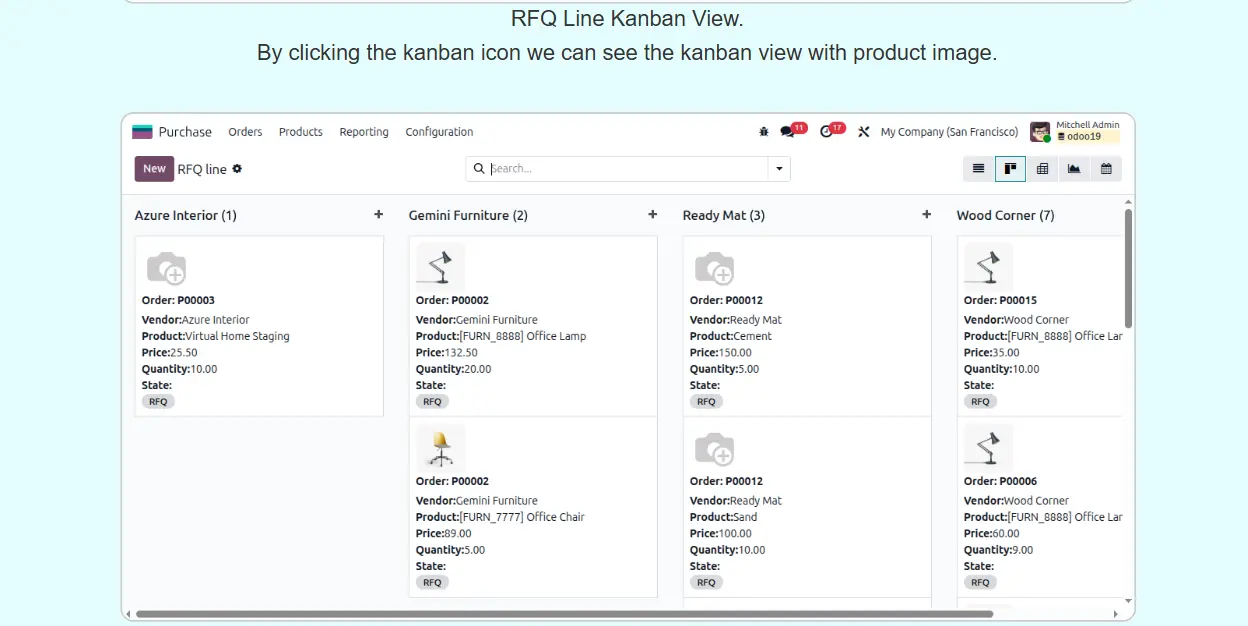This screenshot has width=1248, height=626.
Task: Switch to pivot table view
Action: point(1042,169)
